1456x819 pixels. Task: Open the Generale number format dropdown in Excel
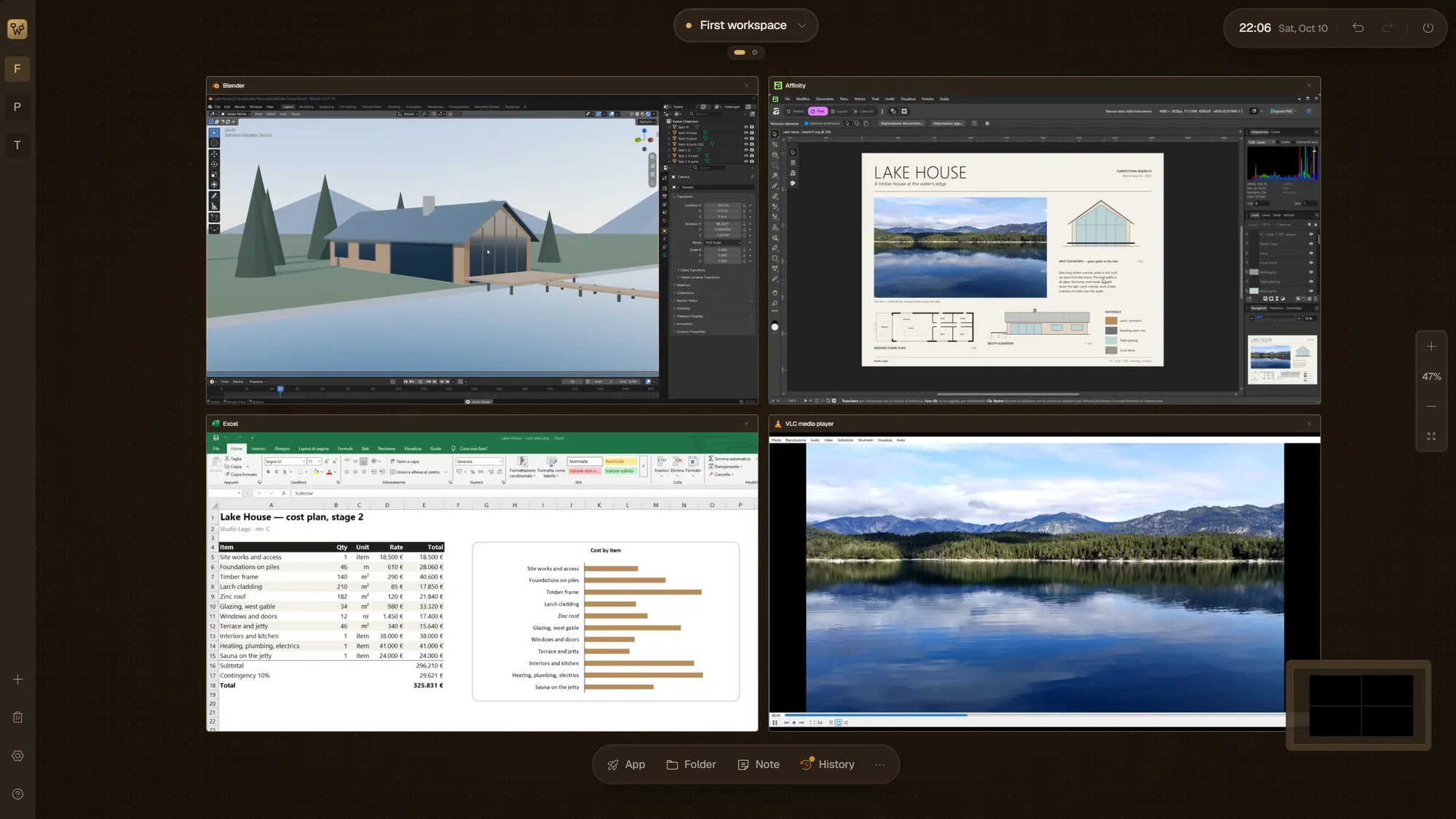click(479, 462)
